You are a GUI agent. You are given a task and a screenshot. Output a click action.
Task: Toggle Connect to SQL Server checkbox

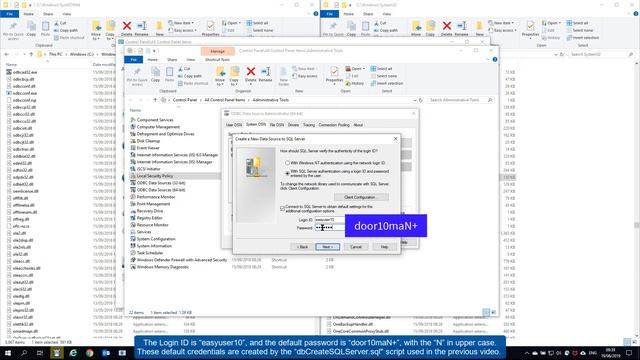pyautogui.click(x=282, y=209)
